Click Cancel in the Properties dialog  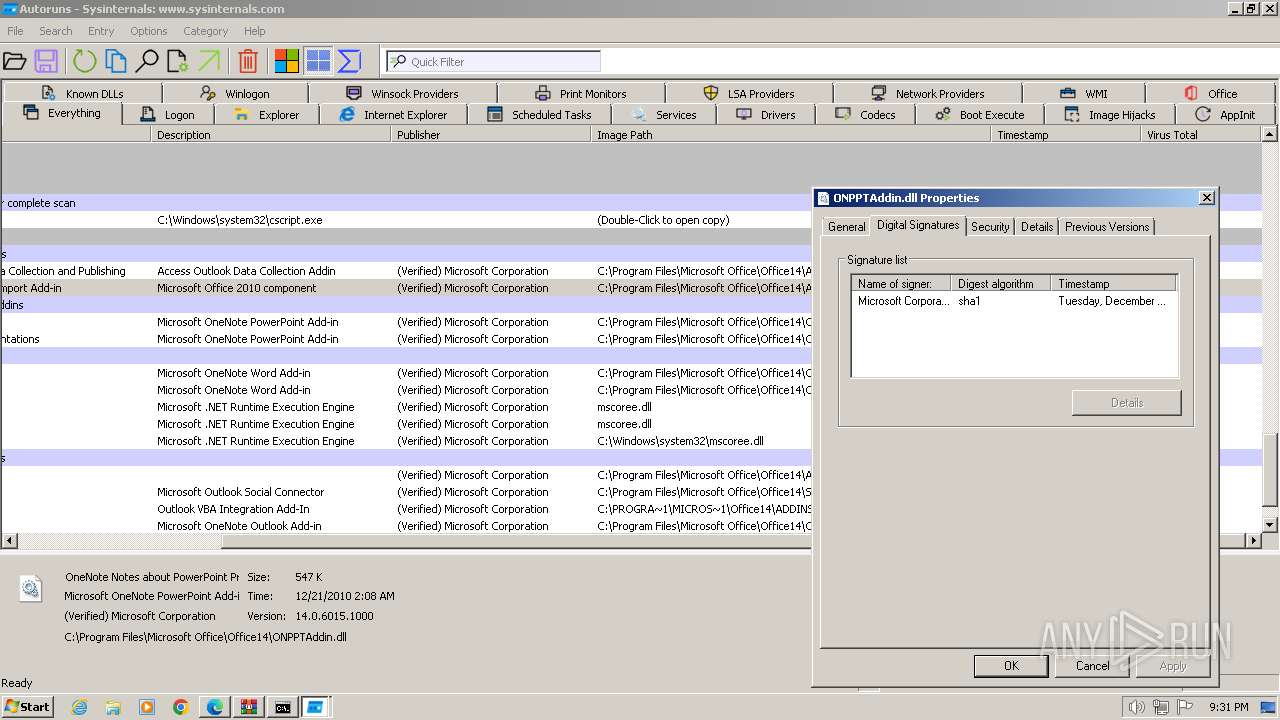point(1092,665)
